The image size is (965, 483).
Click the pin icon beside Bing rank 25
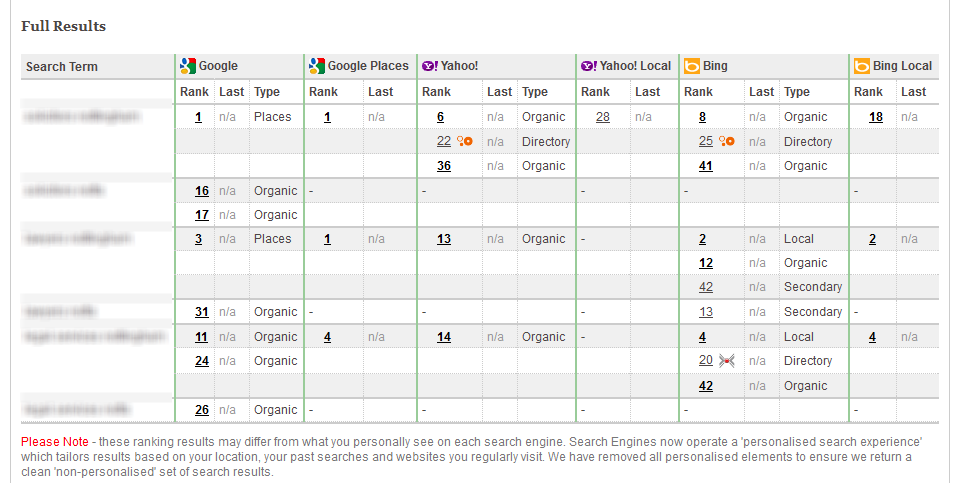click(x=727, y=141)
